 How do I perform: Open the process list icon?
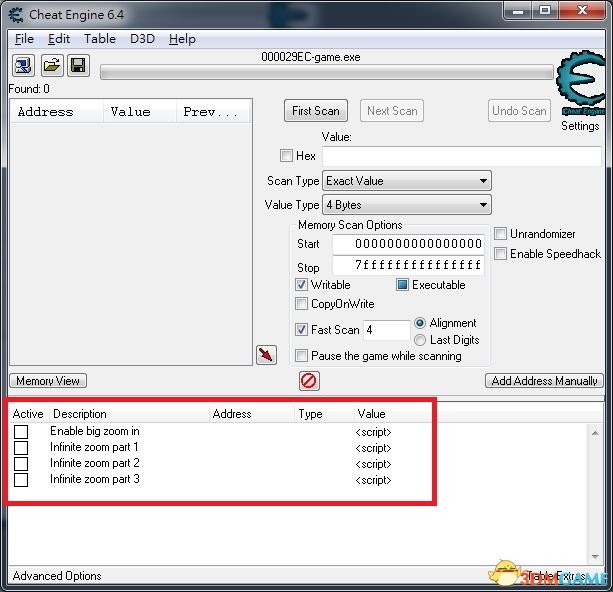point(23,65)
